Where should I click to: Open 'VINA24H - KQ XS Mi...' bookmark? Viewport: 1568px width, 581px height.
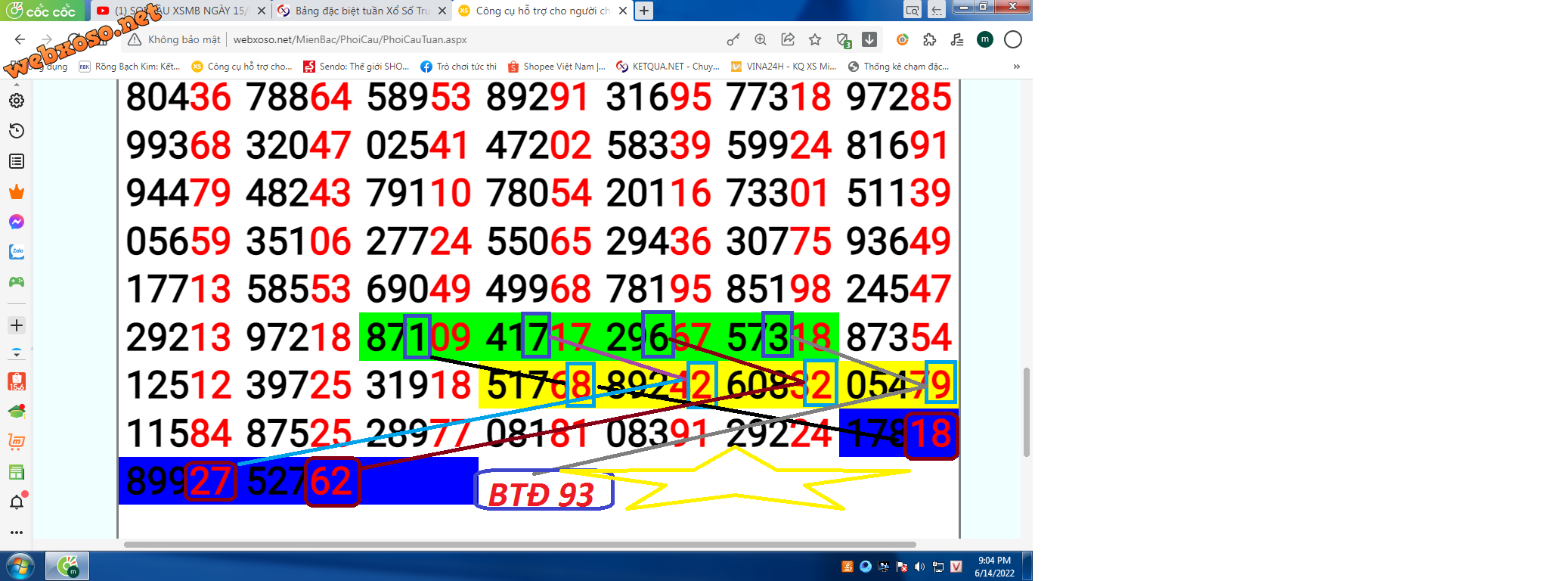783,67
